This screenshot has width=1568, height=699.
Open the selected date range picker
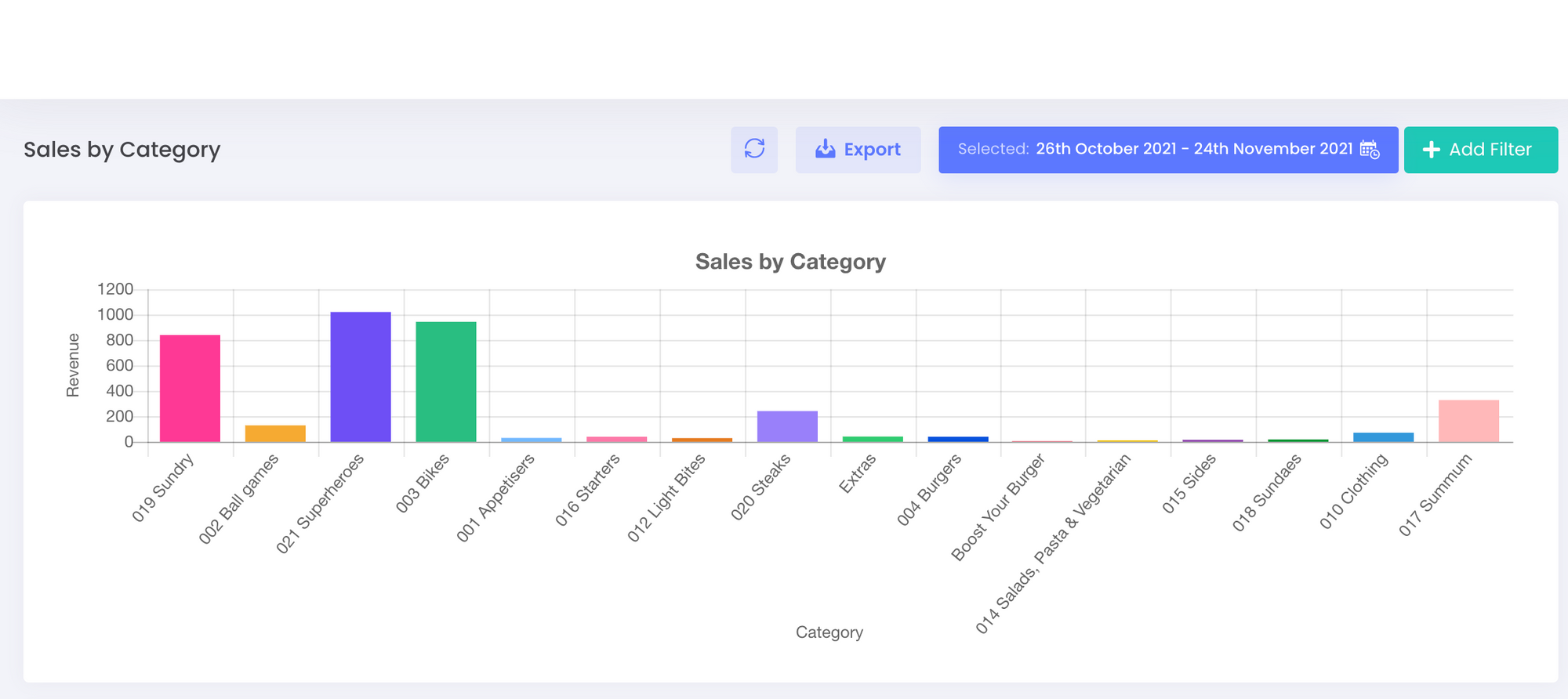point(1167,149)
